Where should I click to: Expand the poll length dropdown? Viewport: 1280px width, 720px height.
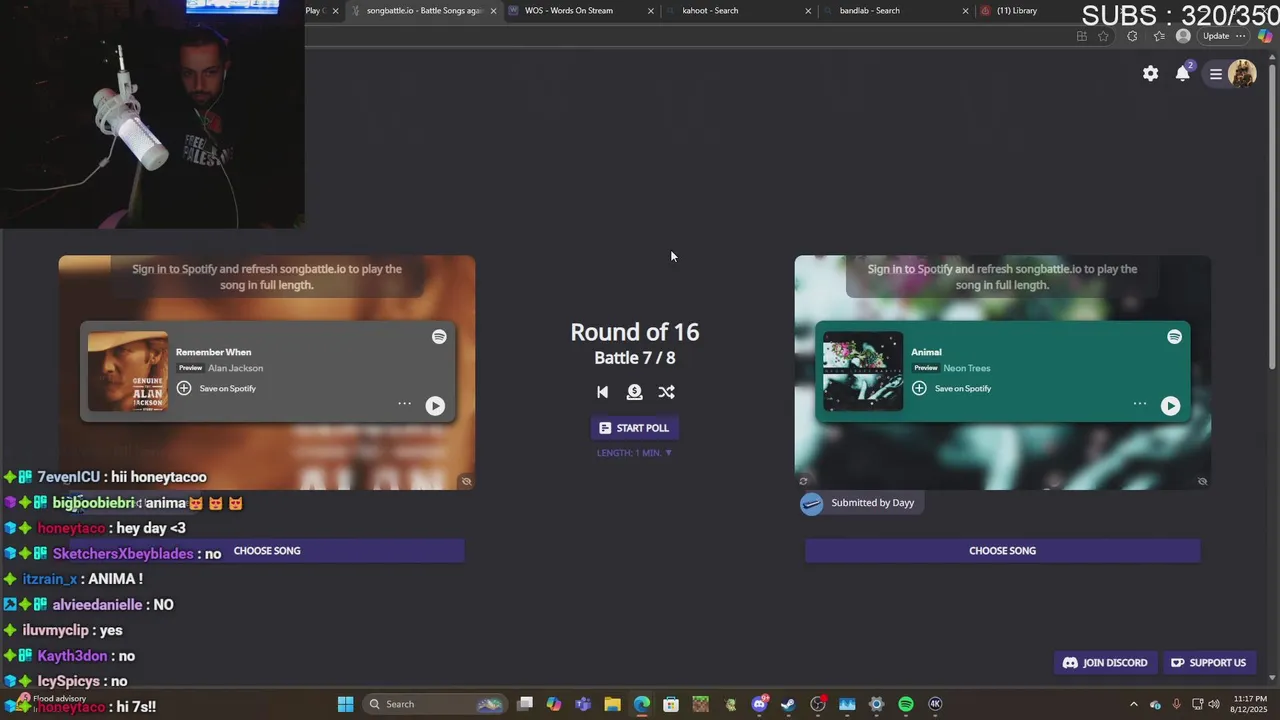[634, 453]
